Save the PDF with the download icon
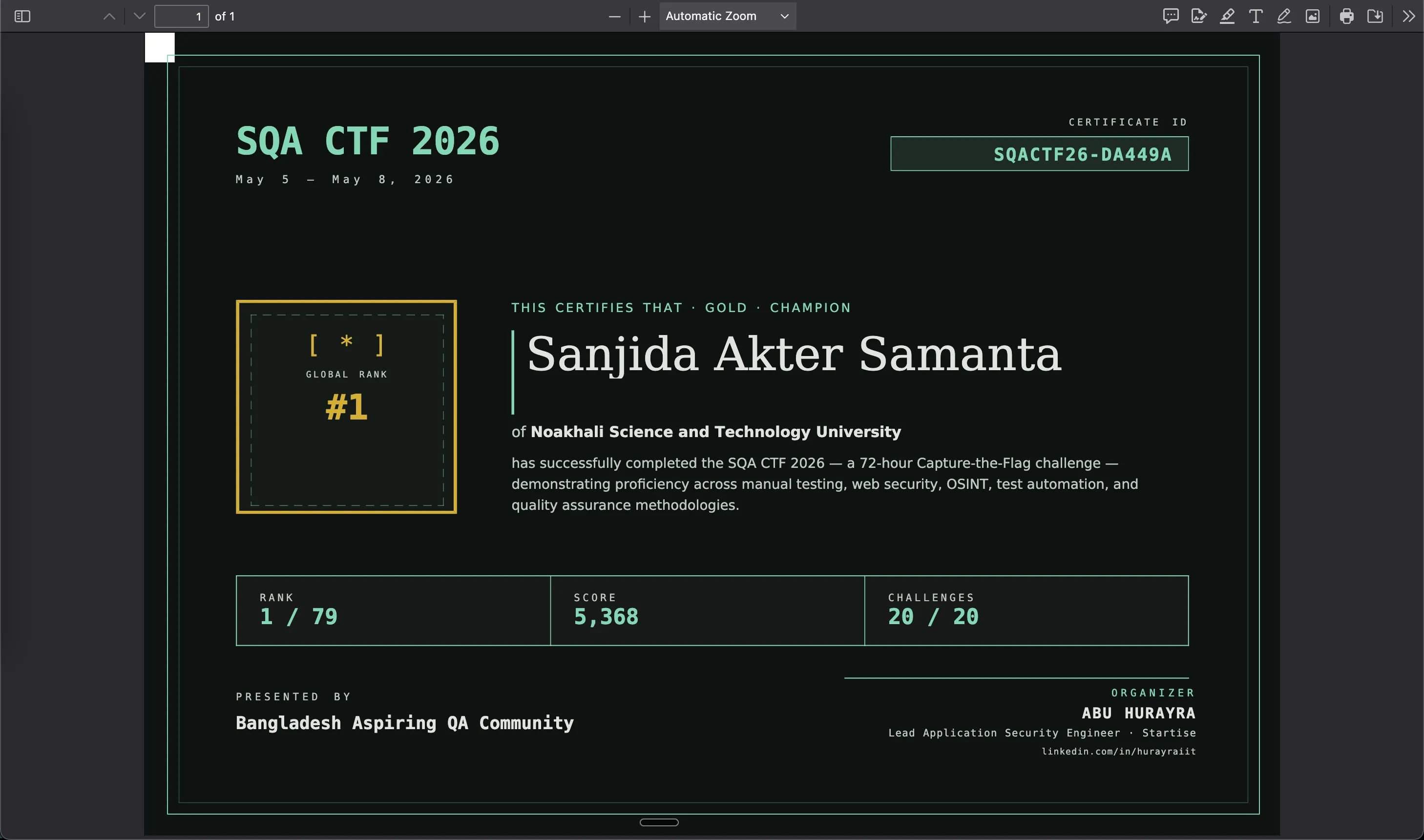The width and height of the screenshot is (1424, 840). tap(1375, 17)
